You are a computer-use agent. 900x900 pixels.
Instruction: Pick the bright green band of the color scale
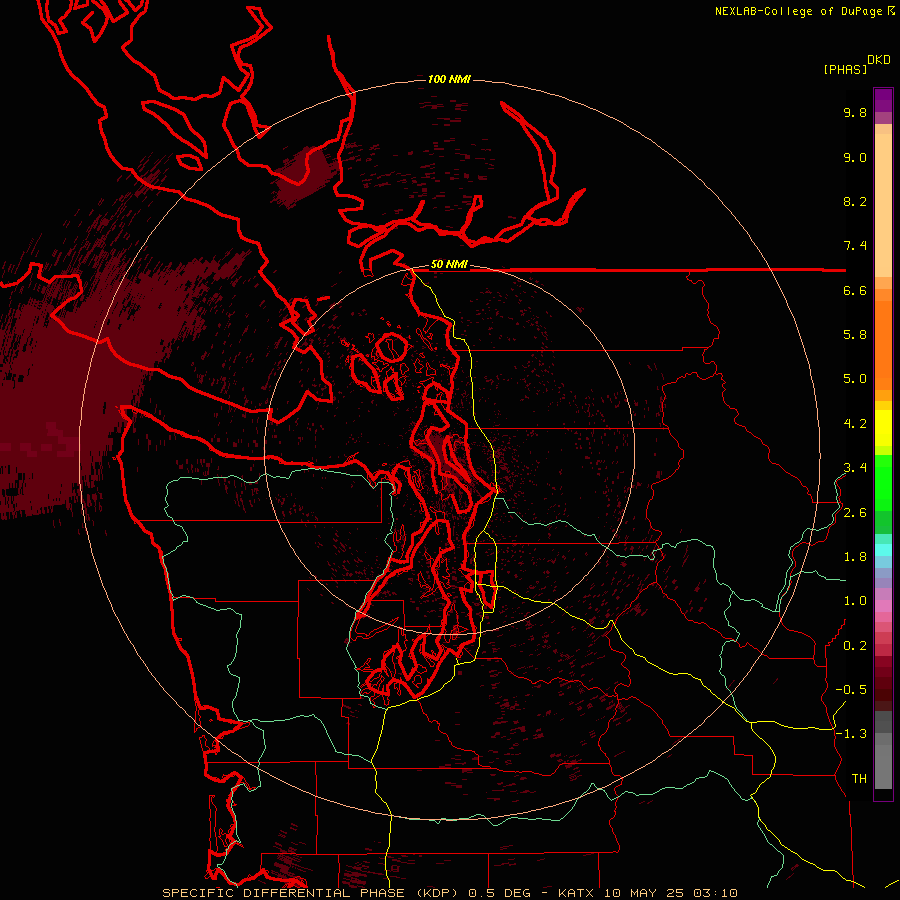click(883, 483)
